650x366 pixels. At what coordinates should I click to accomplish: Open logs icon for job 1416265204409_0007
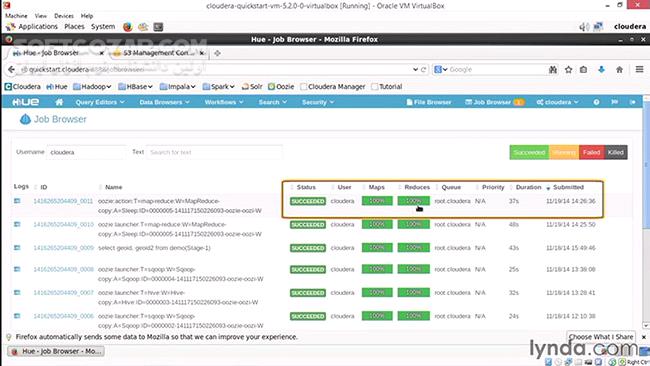pos(17,293)
